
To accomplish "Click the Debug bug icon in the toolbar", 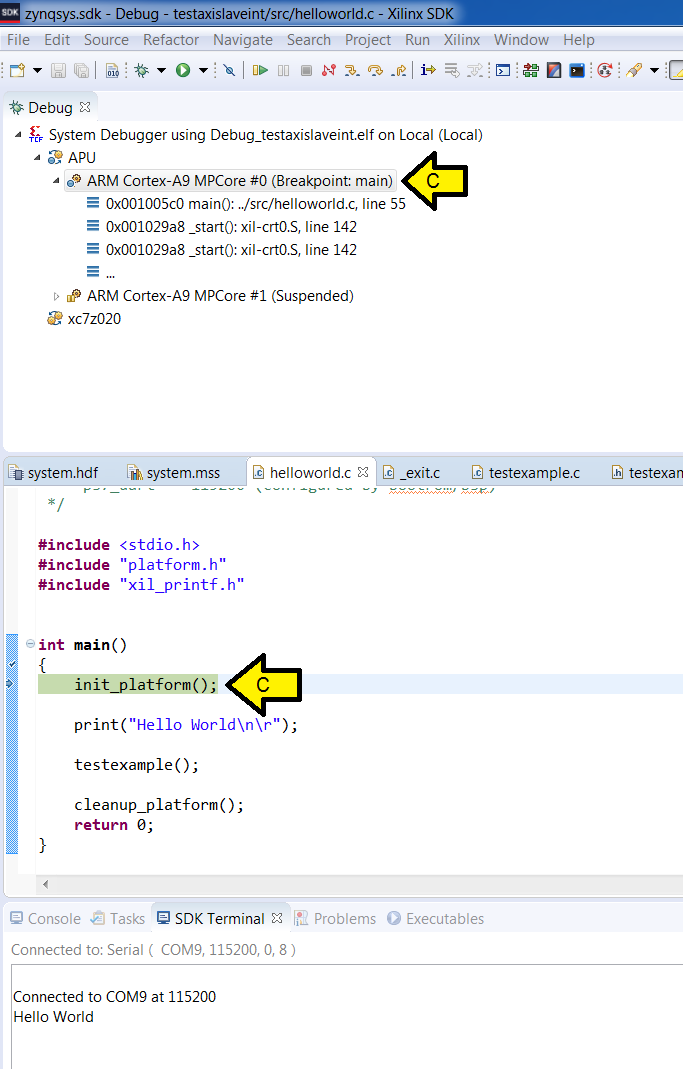I will pyautogui.click(x=141, y=71).
